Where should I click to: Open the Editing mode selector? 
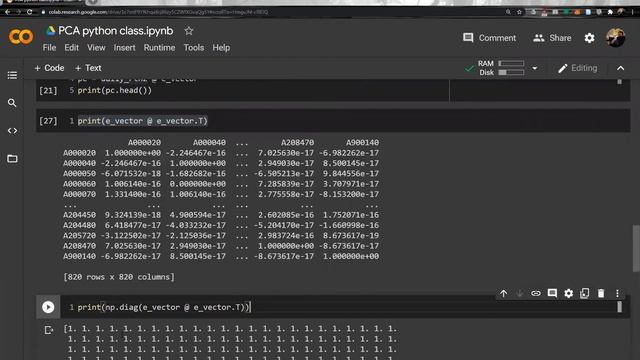pos(578,68)
